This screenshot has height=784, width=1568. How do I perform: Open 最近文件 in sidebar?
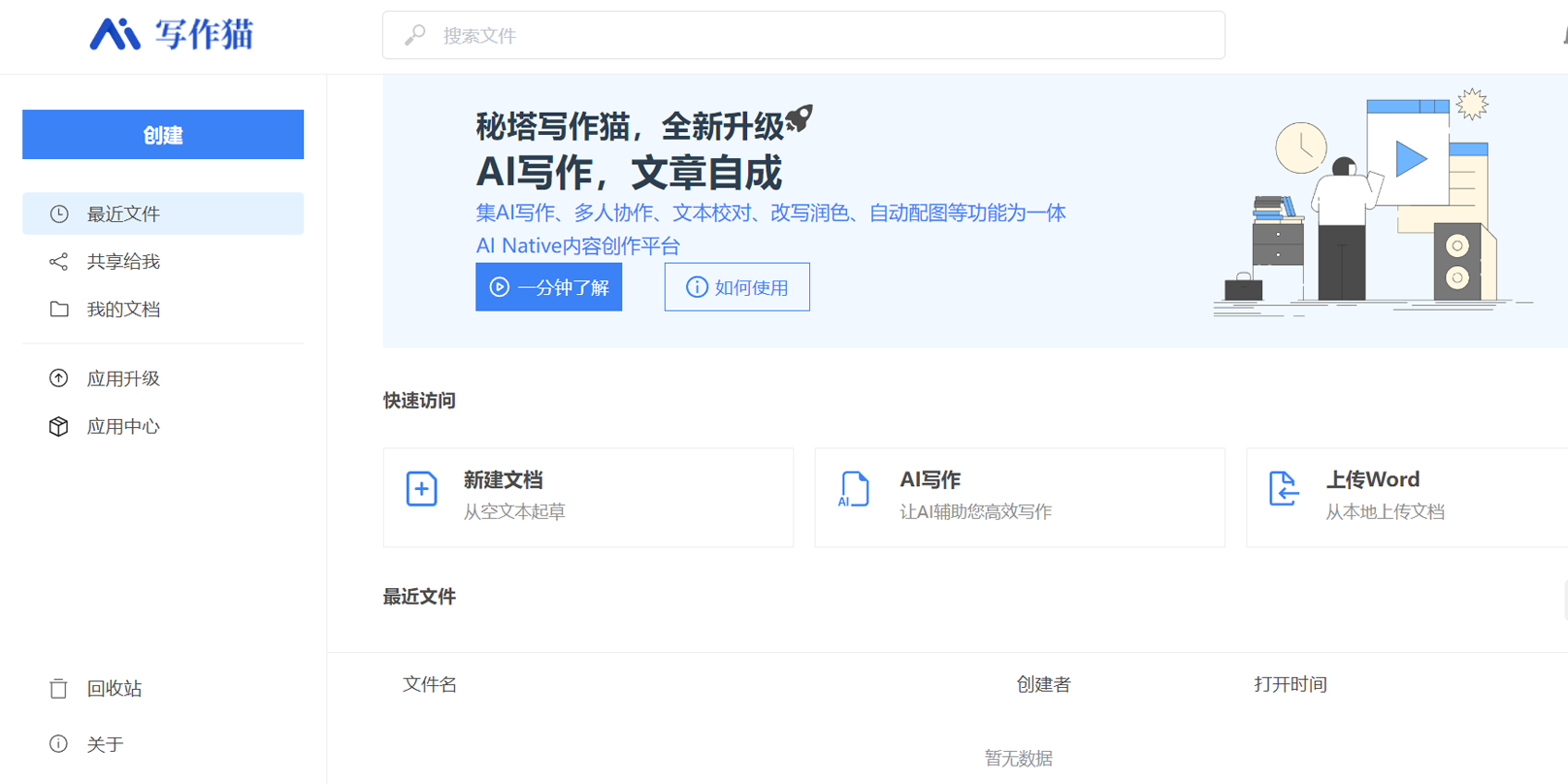click(x=163, y=213)
